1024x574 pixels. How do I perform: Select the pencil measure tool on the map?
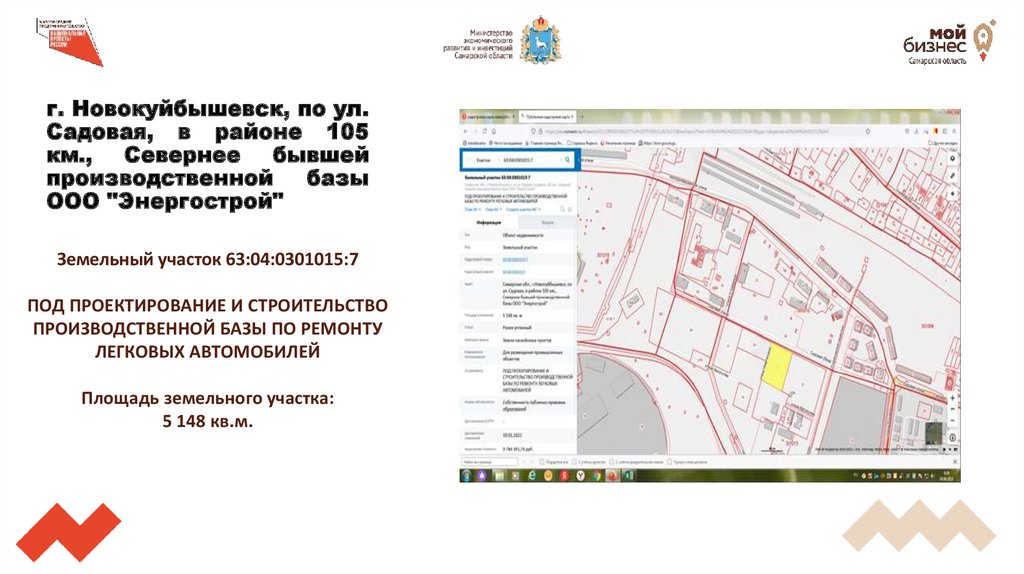pyautogui.click(x=953, y=176)
